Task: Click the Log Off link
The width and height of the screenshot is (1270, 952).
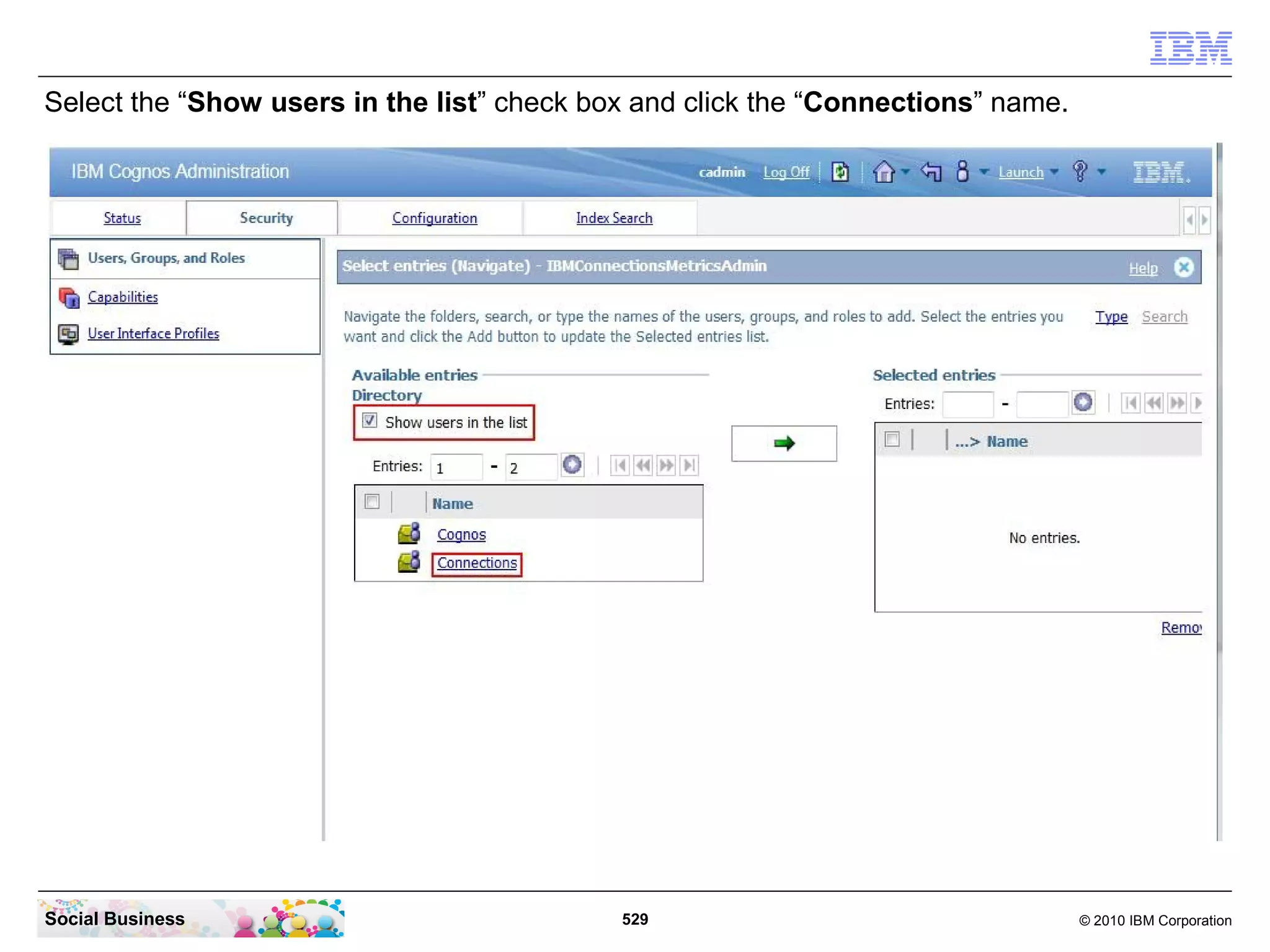Action: 786,172
